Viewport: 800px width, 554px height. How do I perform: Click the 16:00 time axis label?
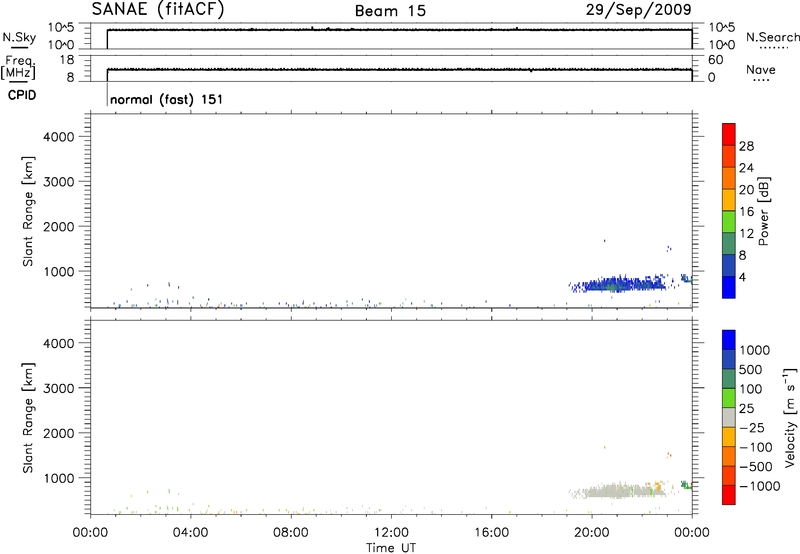point(491,533)
